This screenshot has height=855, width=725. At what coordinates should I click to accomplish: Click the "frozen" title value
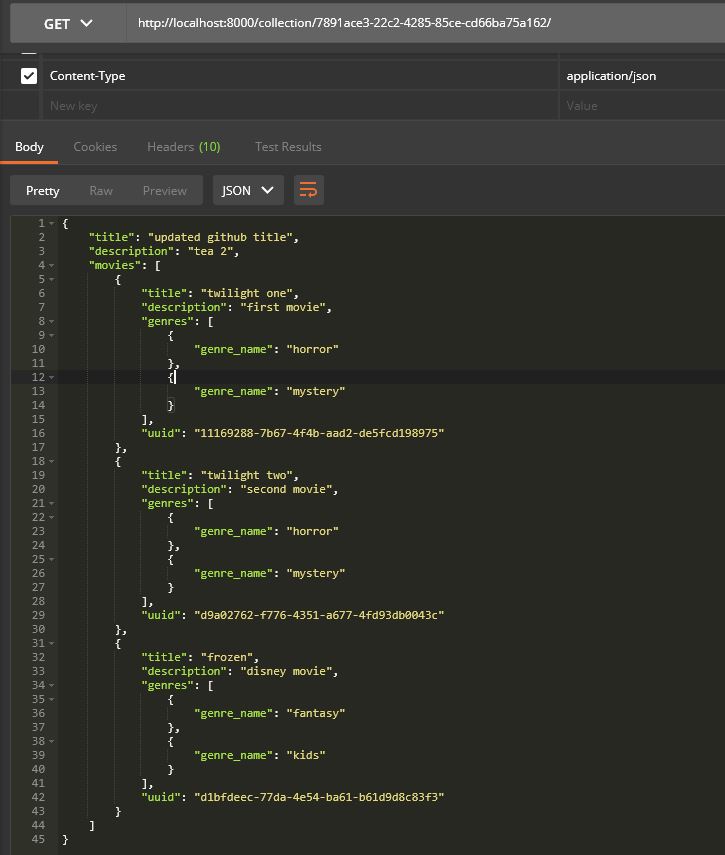tap(227, 658)
